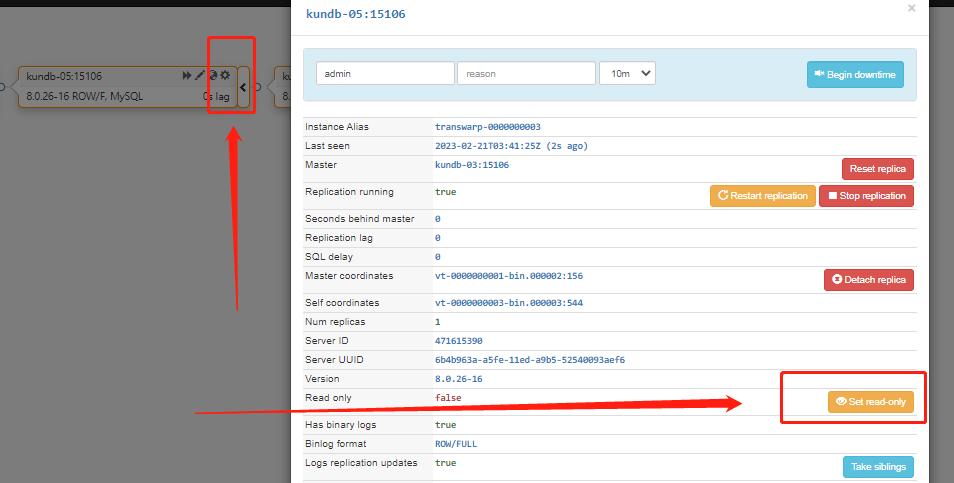Viewport: 954px width, 483px height.
Task: Open the 10m downtime duration dropdown
Action: point(627,73)
